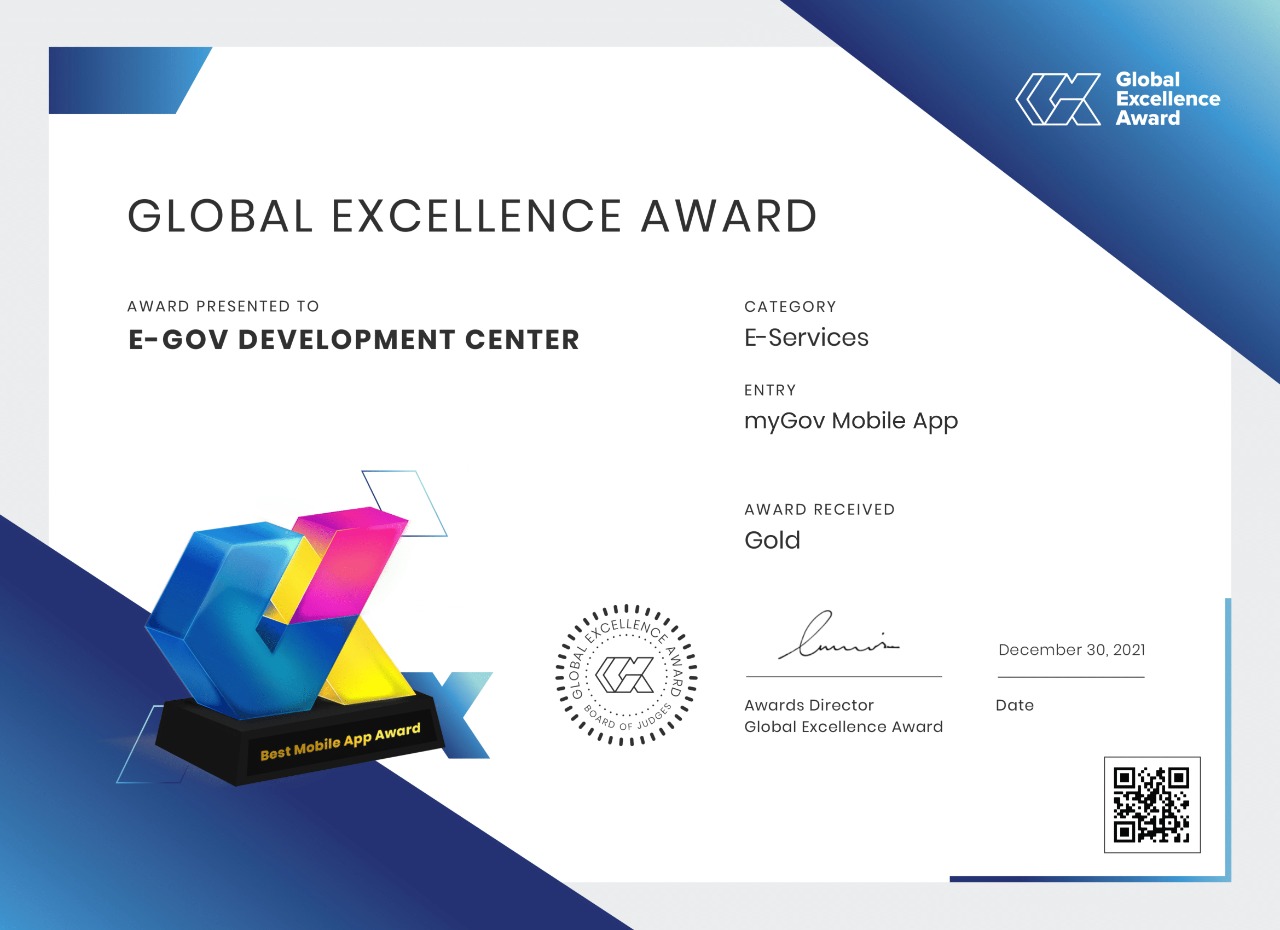Viewport: 1280px width, 930px height.
Task: Click the 'E-Services' category value
Action: click(x=806, y=338)
